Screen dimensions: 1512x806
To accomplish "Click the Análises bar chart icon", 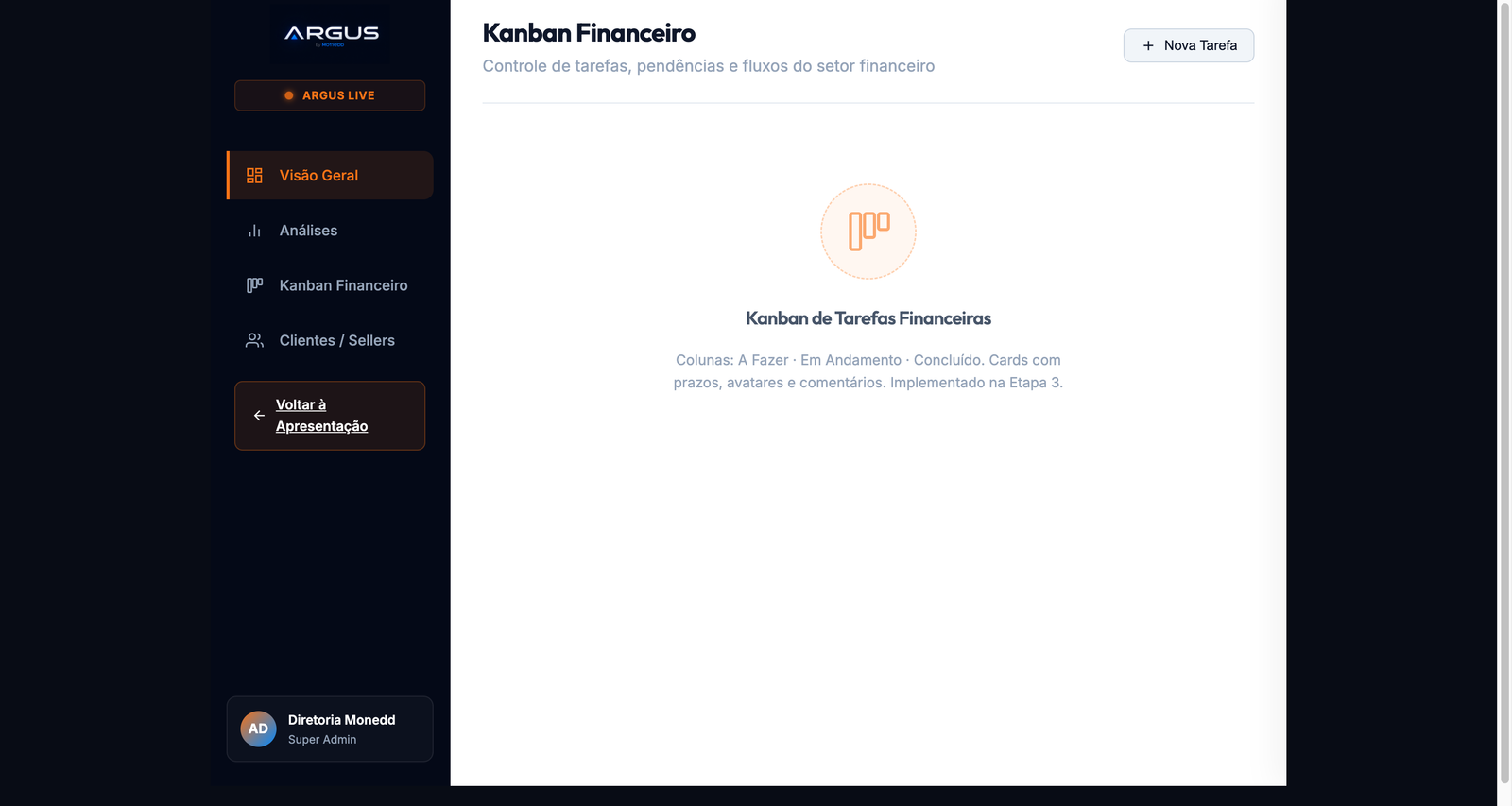I will [x=254, y=231].
